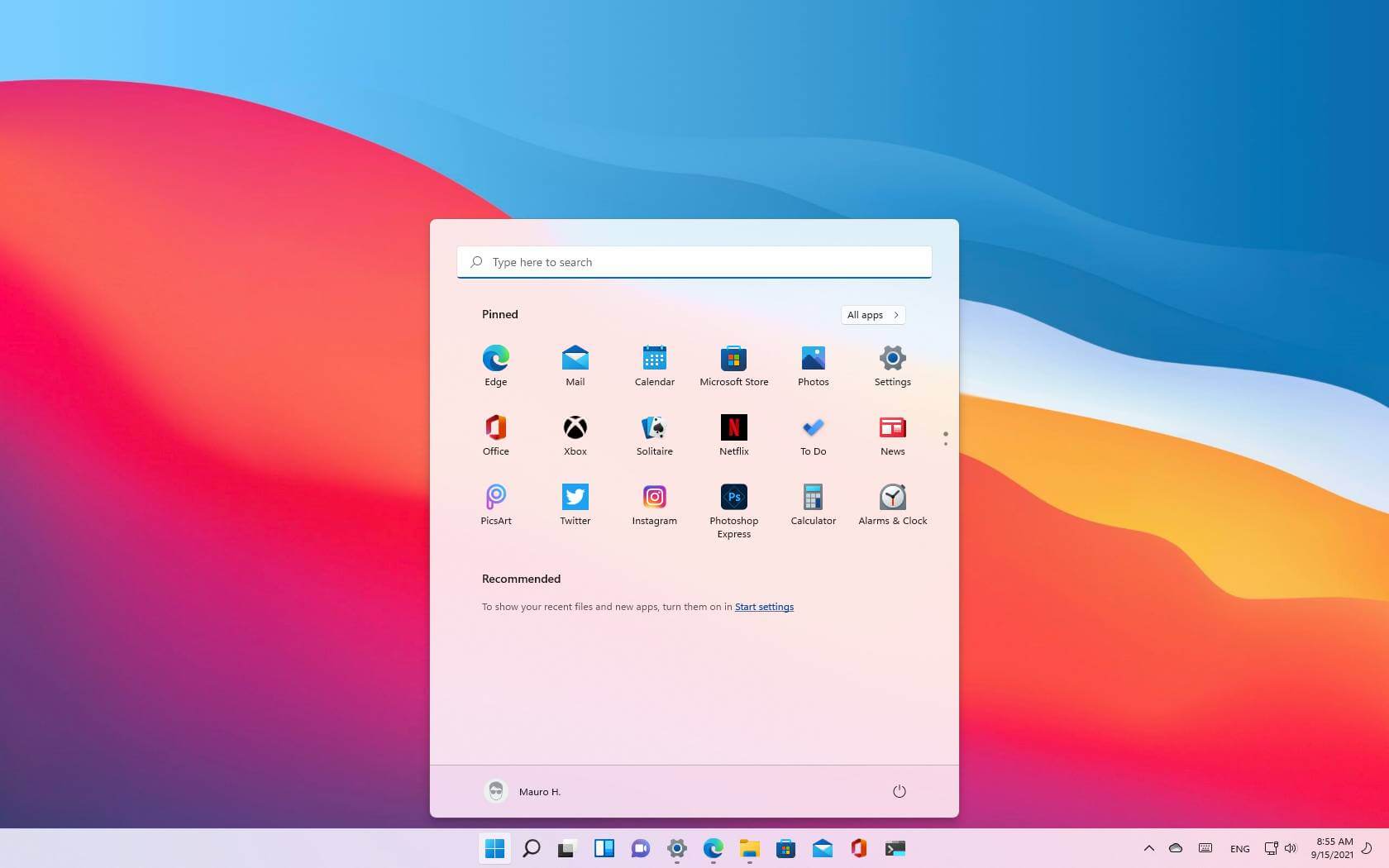Open Microsoft Teams Chat on the taskbar

pyautogui.click(x=641, y=848)
